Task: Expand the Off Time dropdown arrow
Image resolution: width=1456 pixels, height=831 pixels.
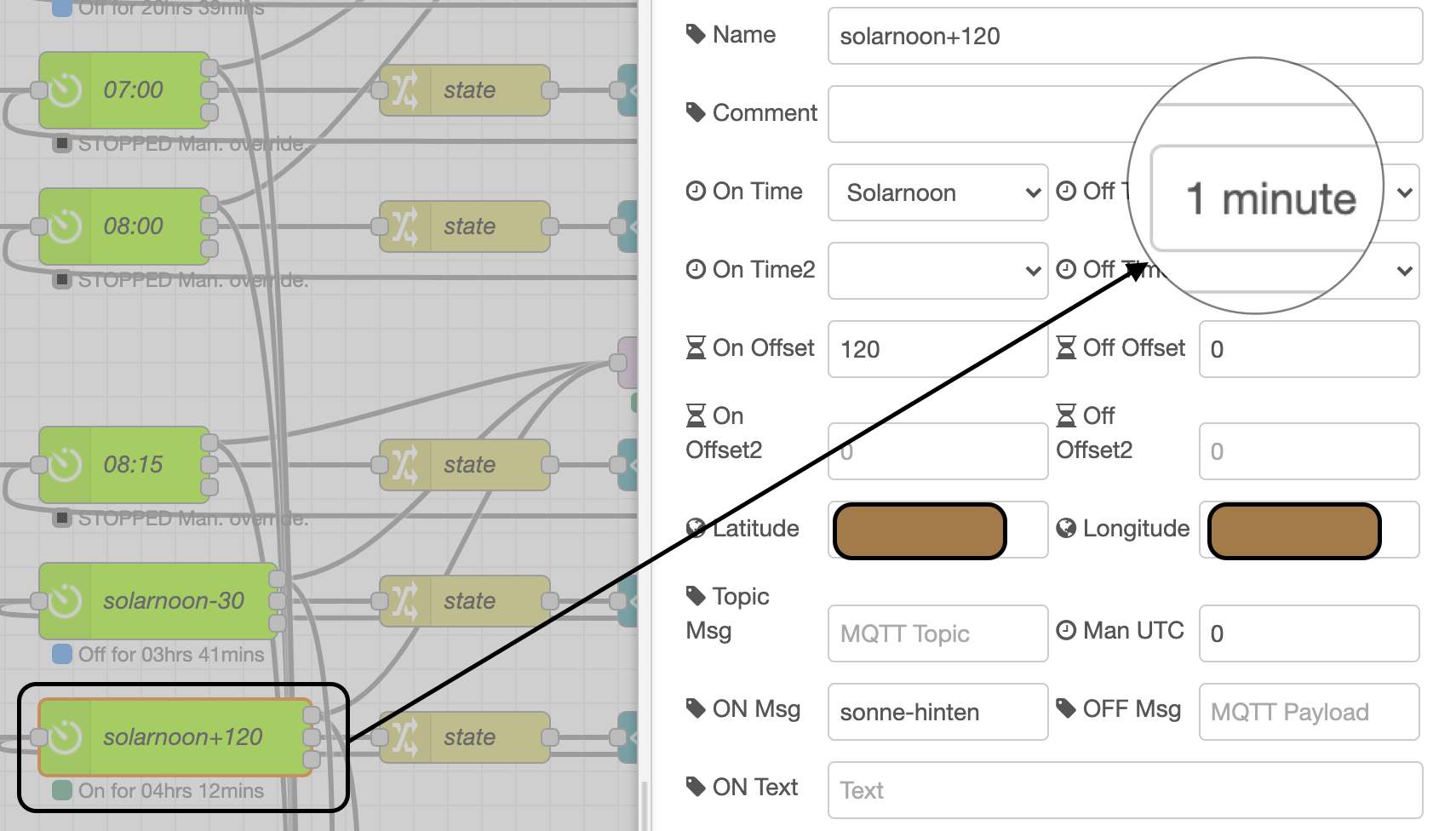Action: [1405, 192]
